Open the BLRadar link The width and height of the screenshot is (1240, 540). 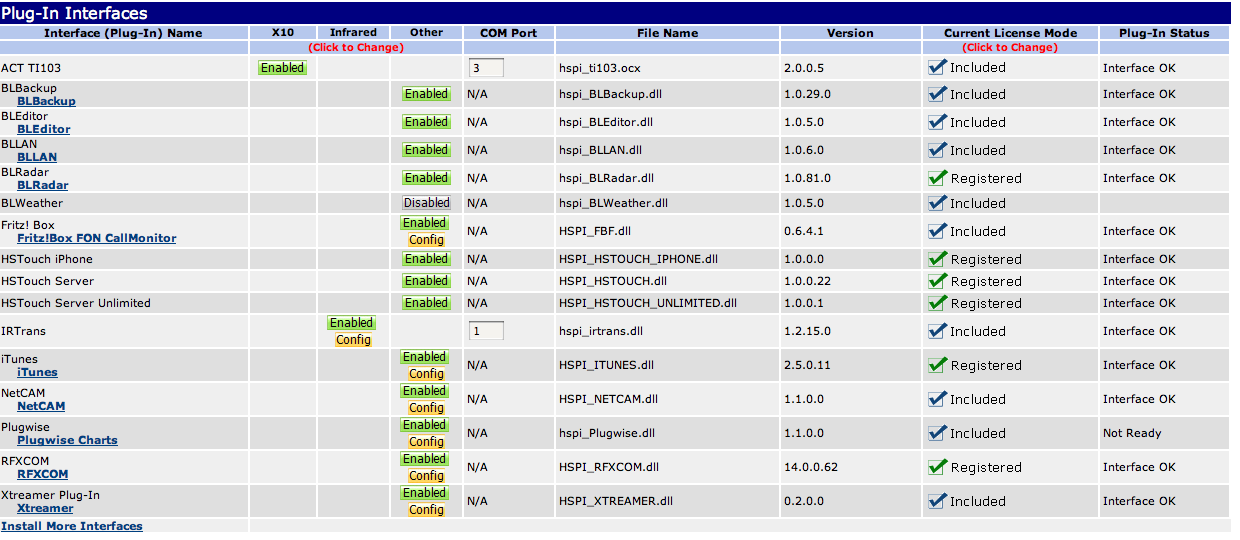pyautogui.click(x=43, y=185)
